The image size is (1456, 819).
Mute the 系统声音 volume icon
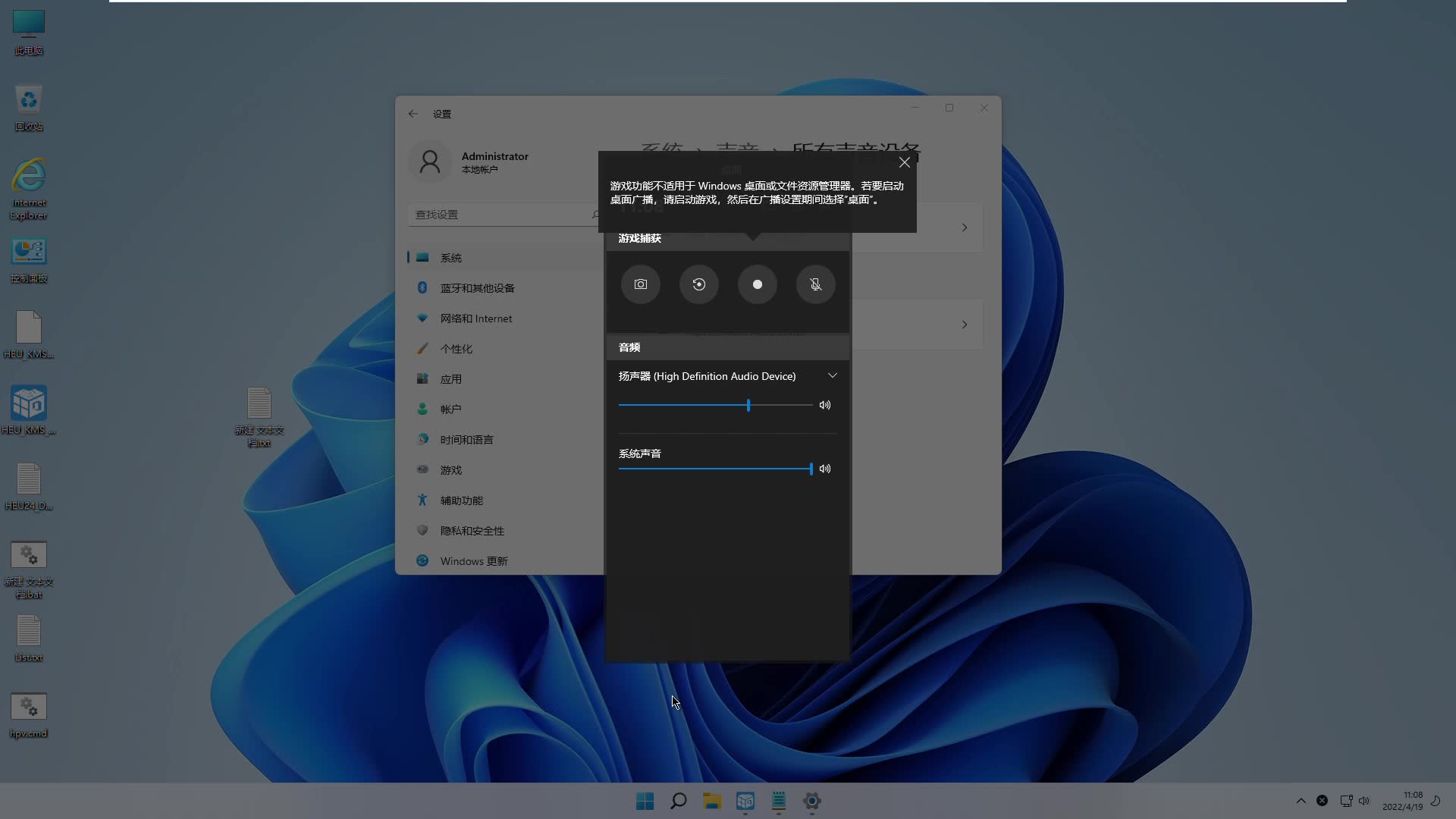point(825,469)
